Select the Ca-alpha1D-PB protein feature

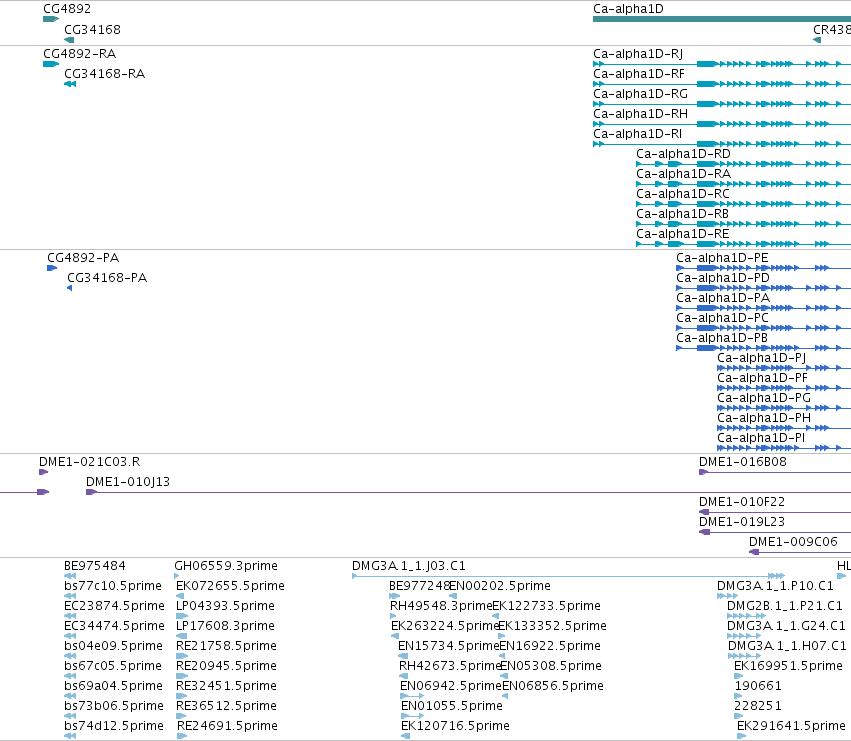click(764, 349)
